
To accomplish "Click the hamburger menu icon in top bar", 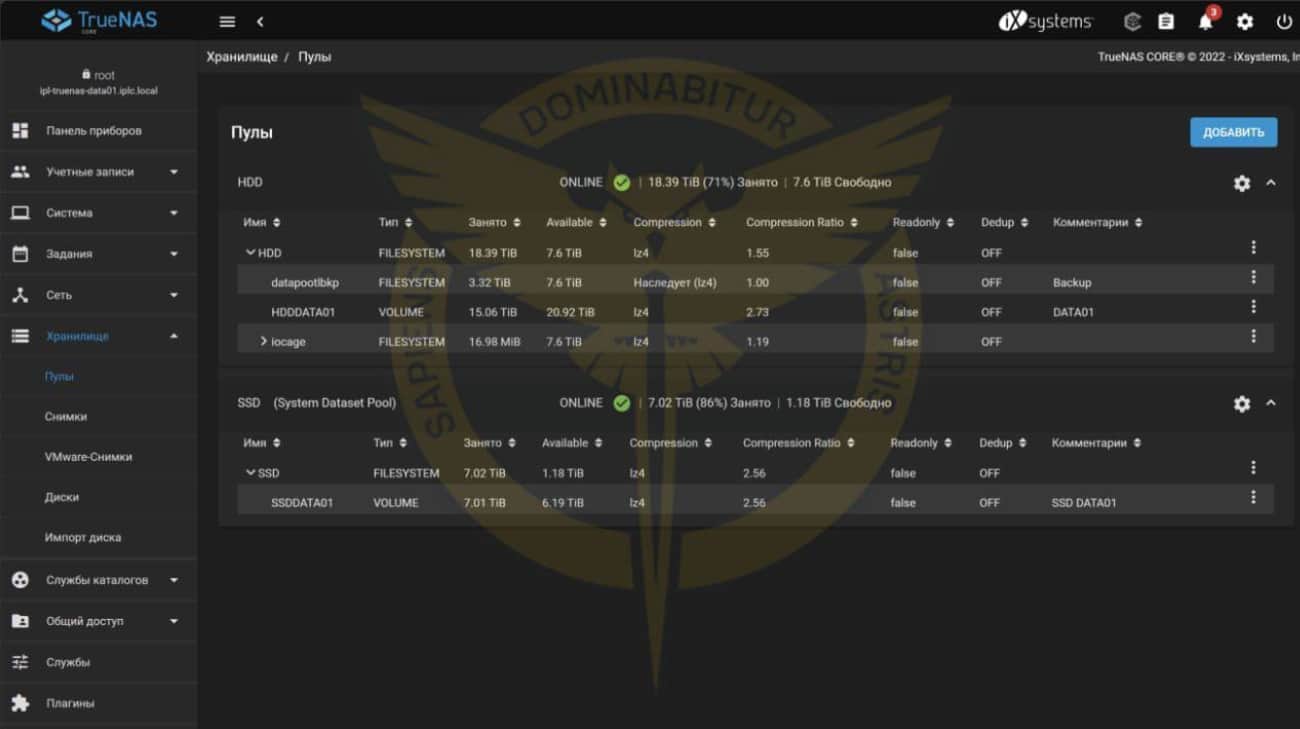I will [227, 21].
